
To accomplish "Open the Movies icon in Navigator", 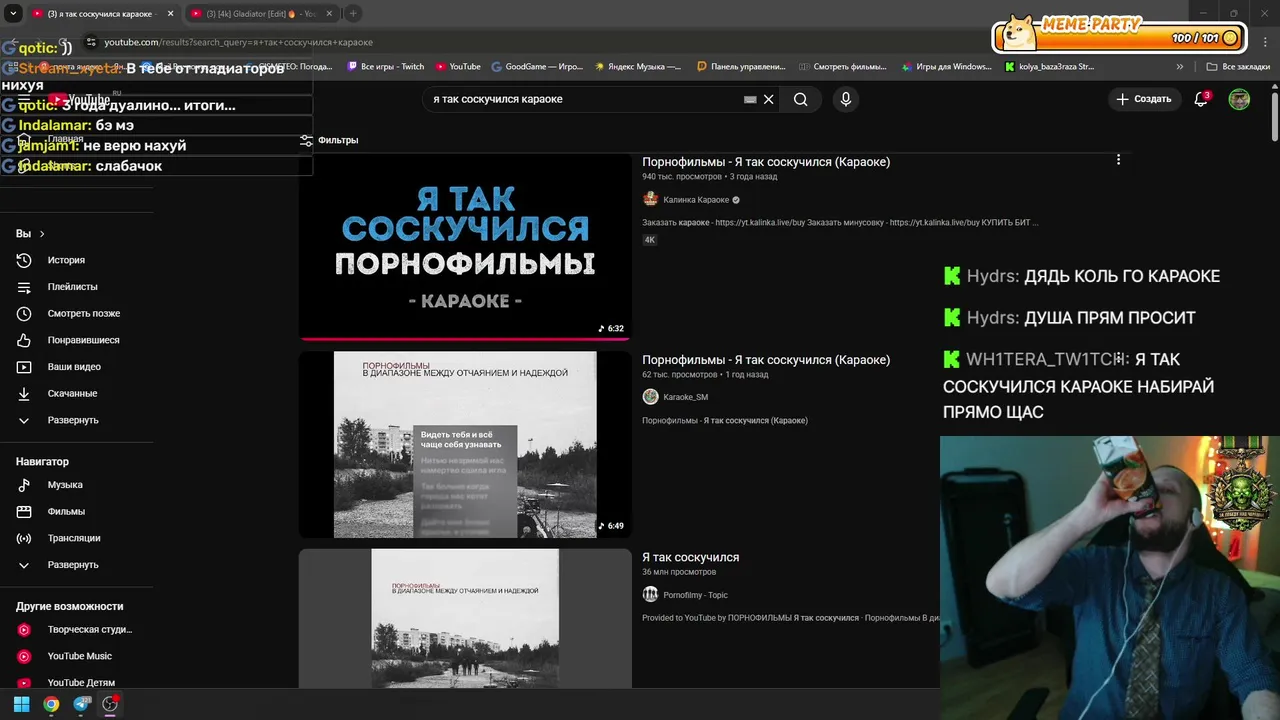I will point(24,511).
